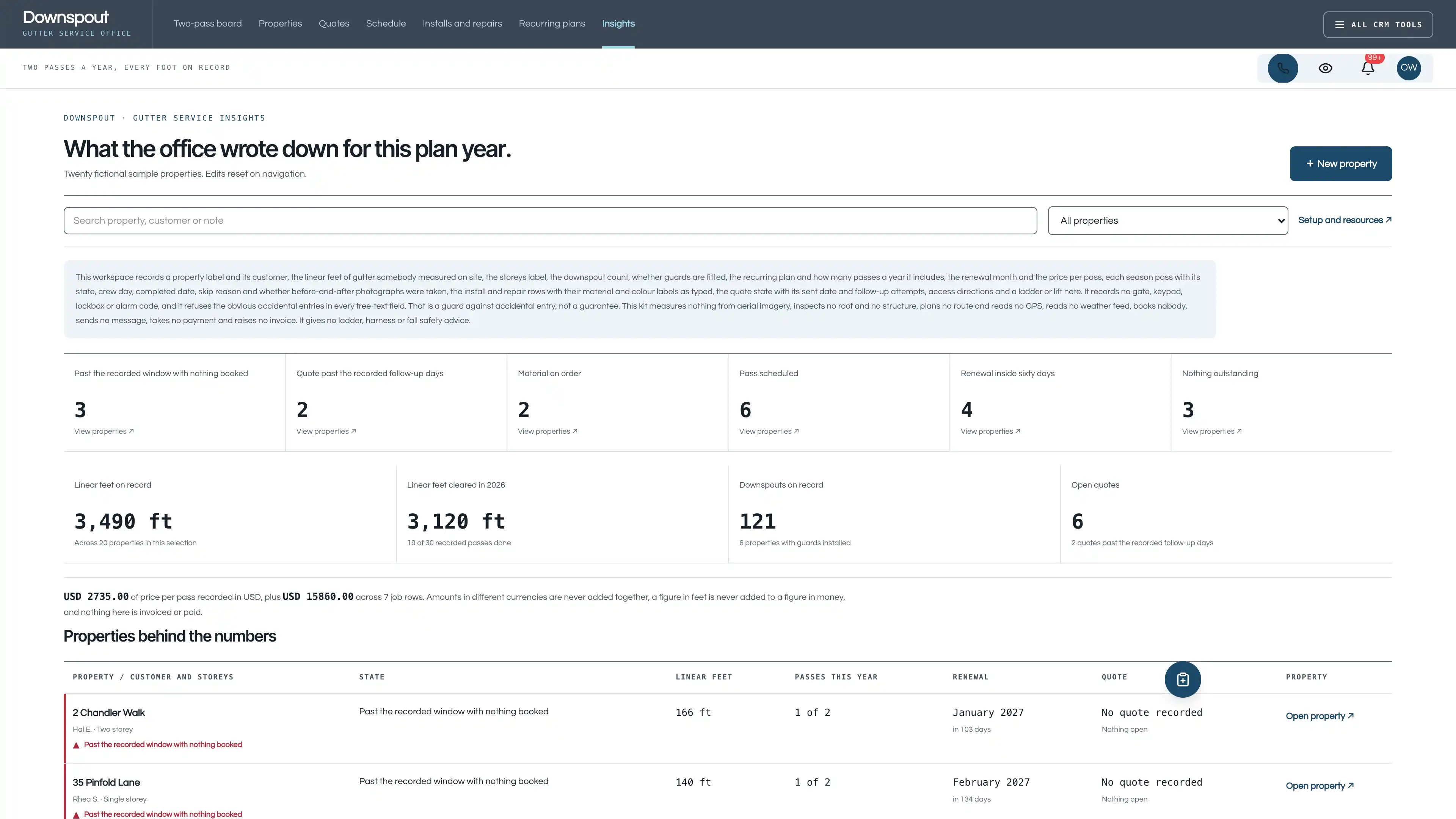Focus the search property, customer or note field
This screenshot has width=1456, height=819.
click(x=550, y=220)
